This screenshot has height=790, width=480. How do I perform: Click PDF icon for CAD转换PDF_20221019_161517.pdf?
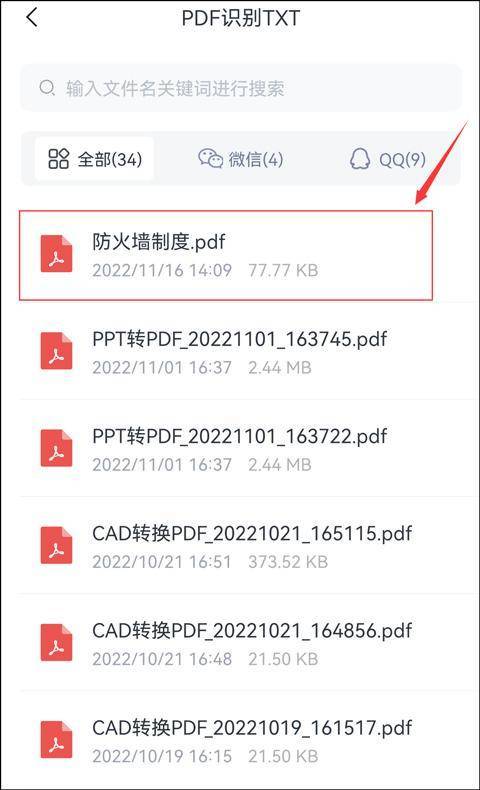coord(56,740)
